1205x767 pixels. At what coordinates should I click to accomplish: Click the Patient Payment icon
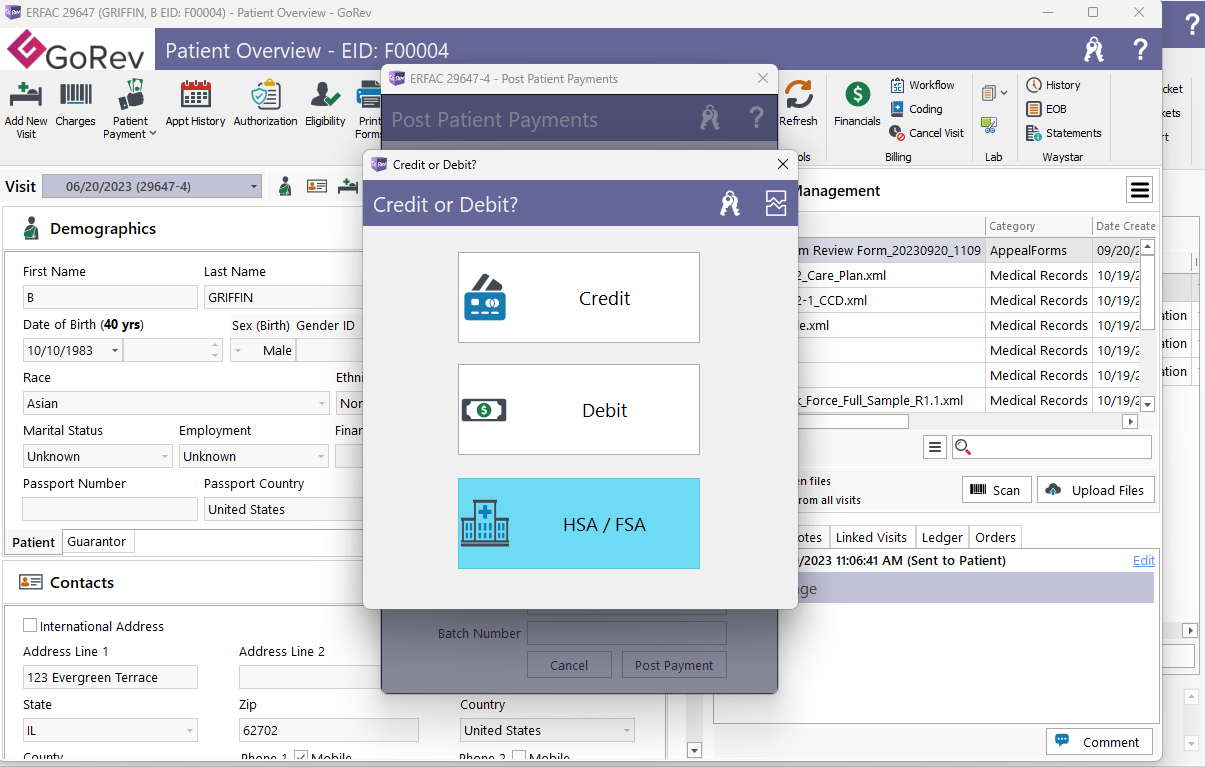pos(131,95)
